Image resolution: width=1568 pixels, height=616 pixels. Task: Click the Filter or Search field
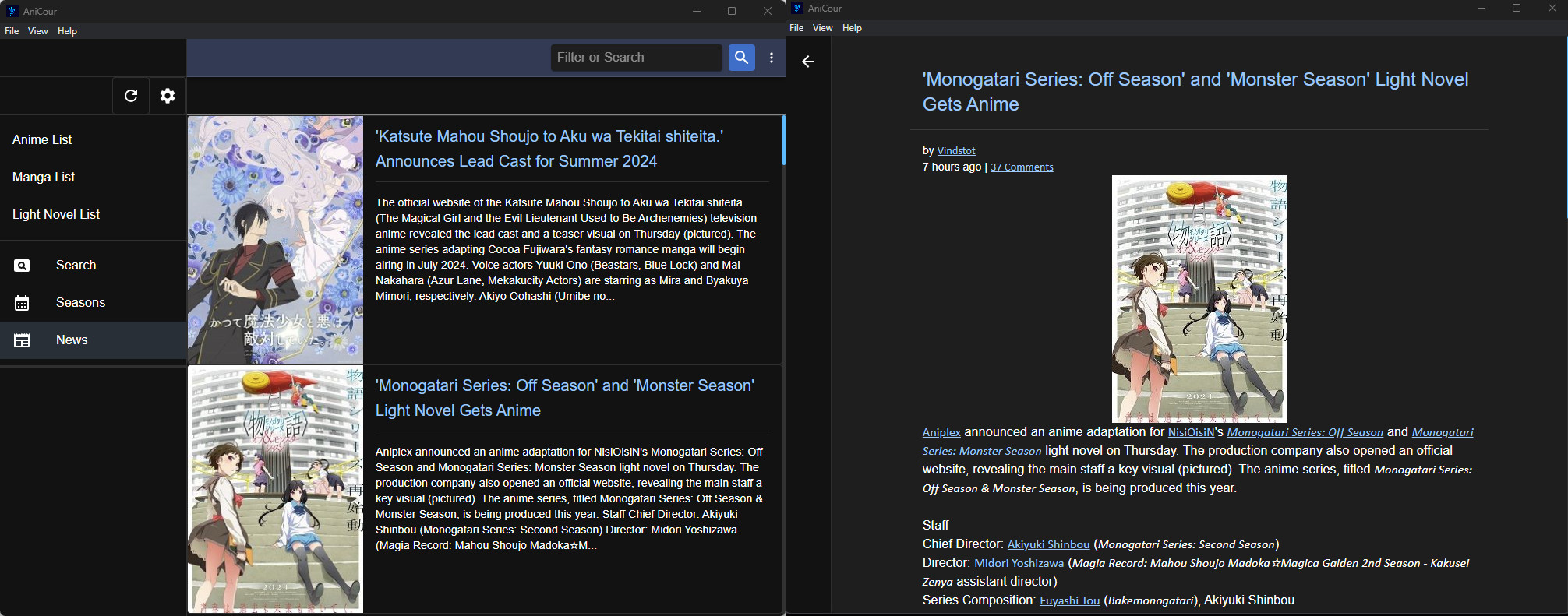coord(635,58)
